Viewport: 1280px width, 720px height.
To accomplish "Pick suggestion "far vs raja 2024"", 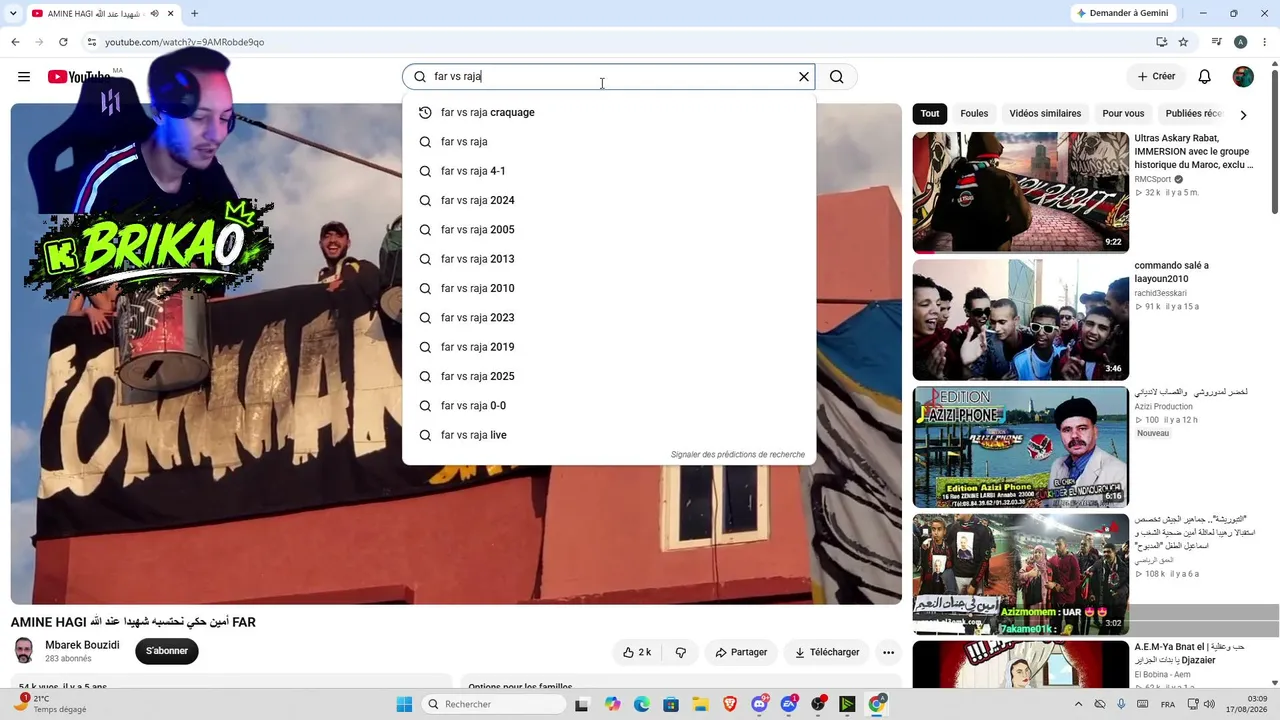I will pyautogui.click(x=609, y=200).
